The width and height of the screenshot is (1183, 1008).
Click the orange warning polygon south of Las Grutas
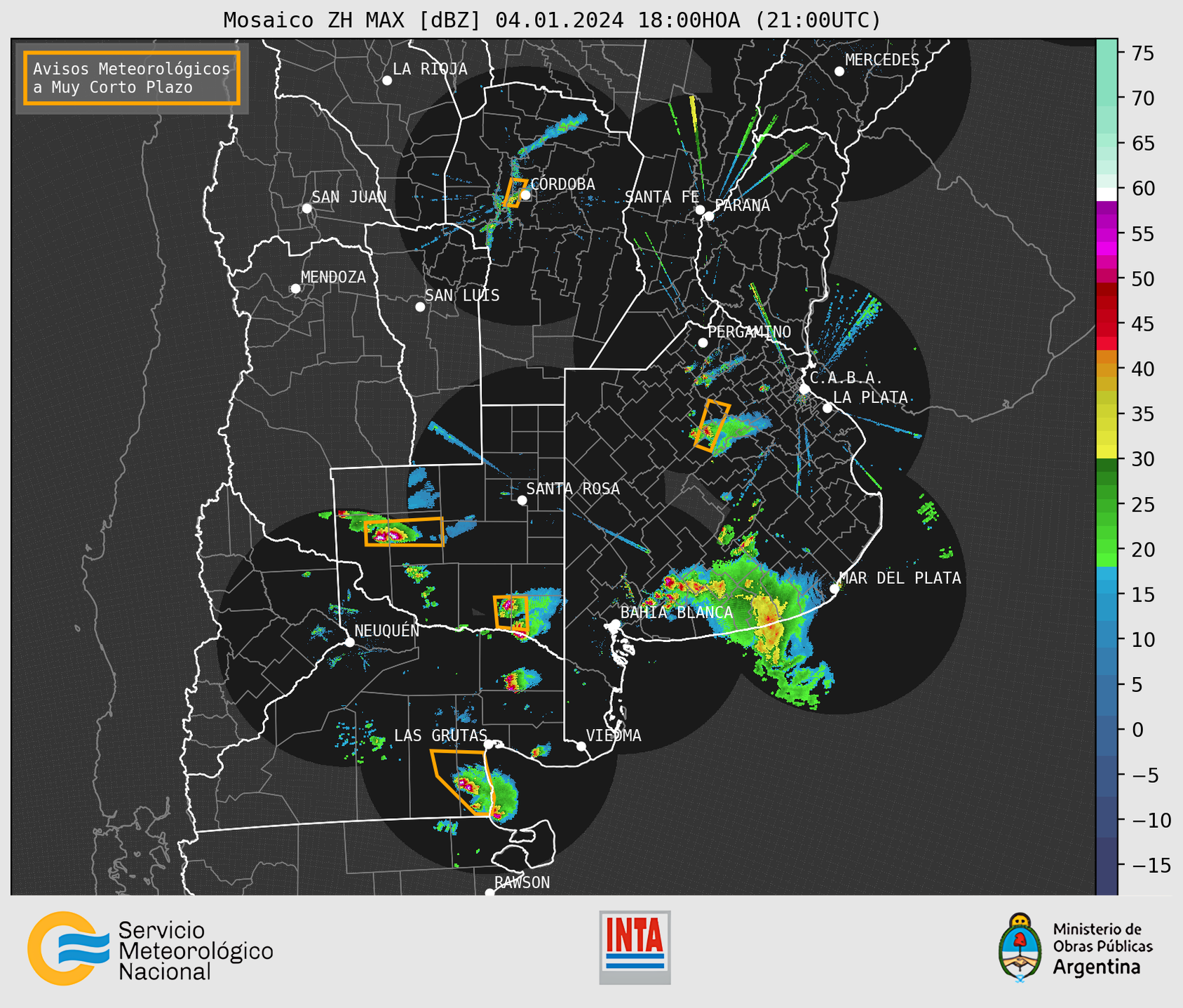tap(463, 783)
